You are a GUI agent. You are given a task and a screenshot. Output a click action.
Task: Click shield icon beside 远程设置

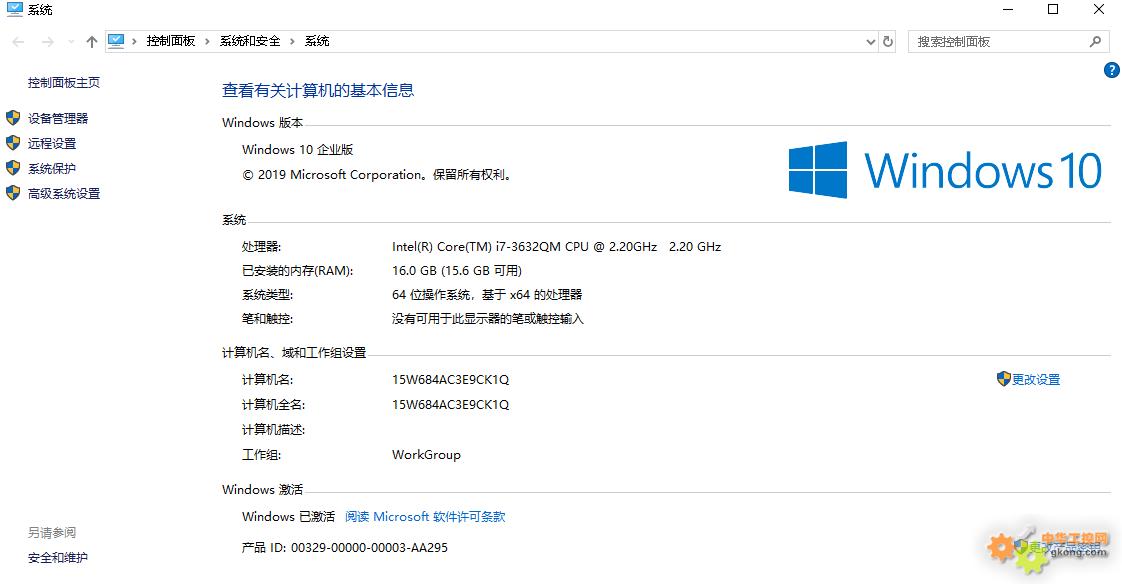point(13,142)
